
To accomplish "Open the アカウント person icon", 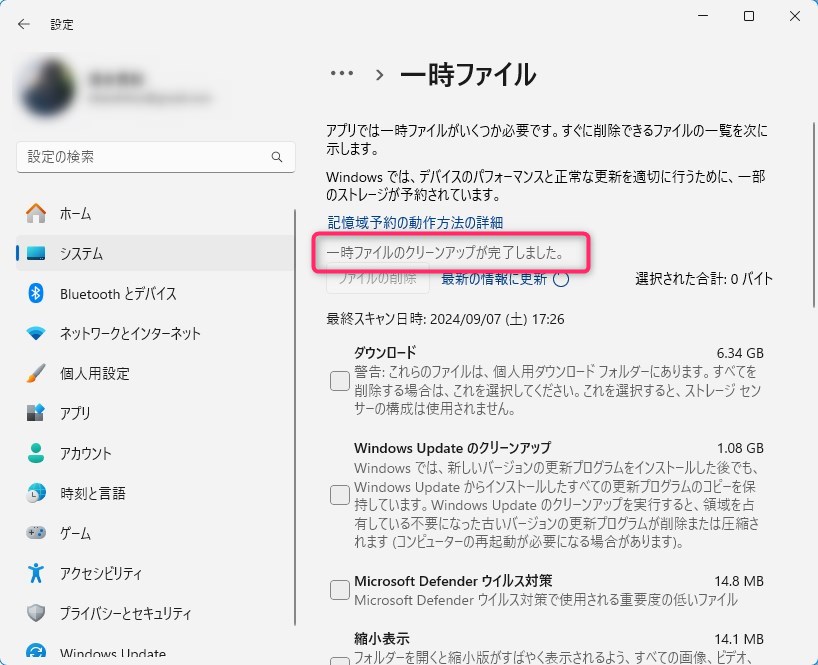I will (x=36, y=453).
